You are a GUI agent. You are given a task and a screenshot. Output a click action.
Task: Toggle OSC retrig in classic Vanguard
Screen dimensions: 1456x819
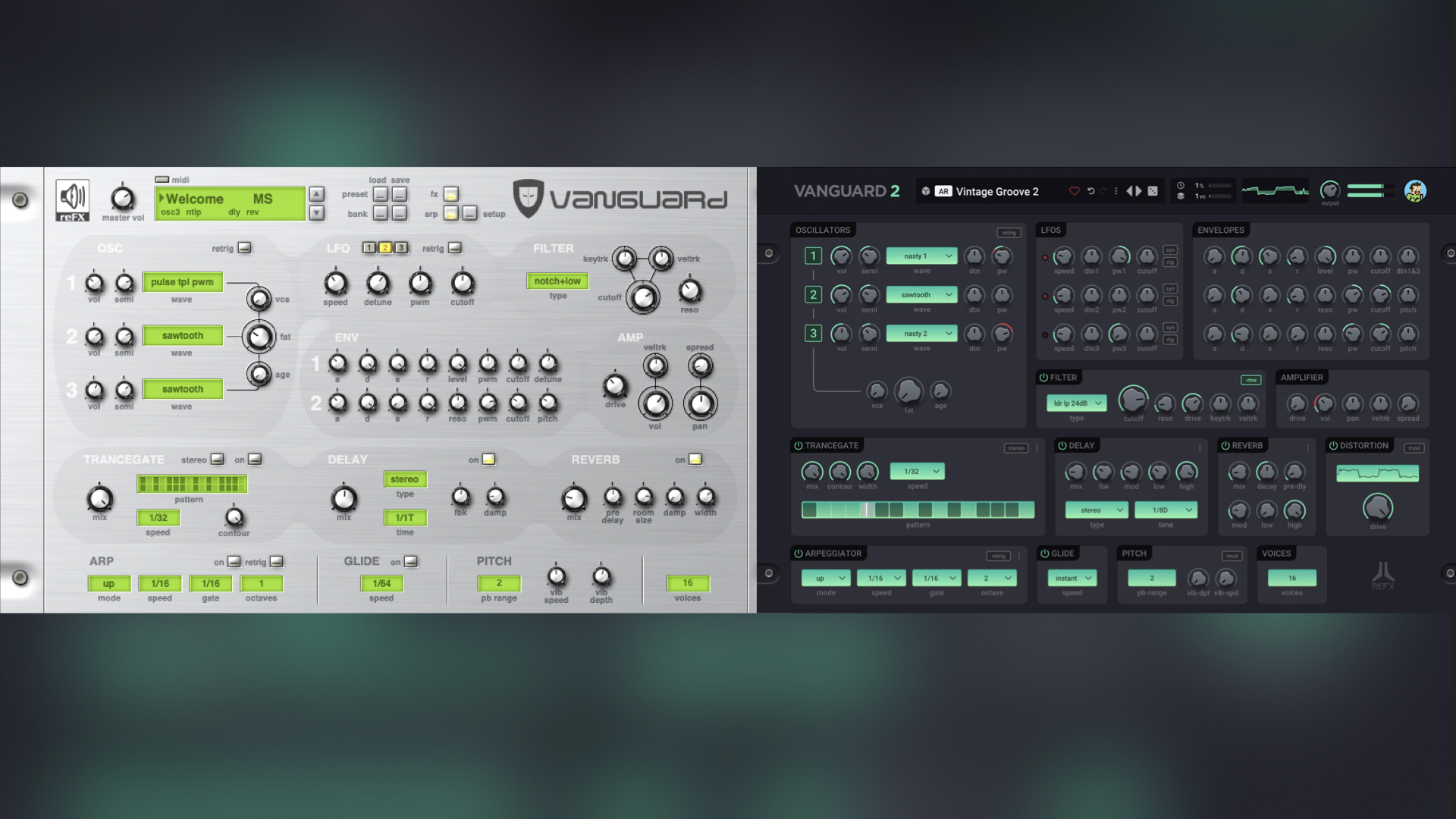pos(244,248)
